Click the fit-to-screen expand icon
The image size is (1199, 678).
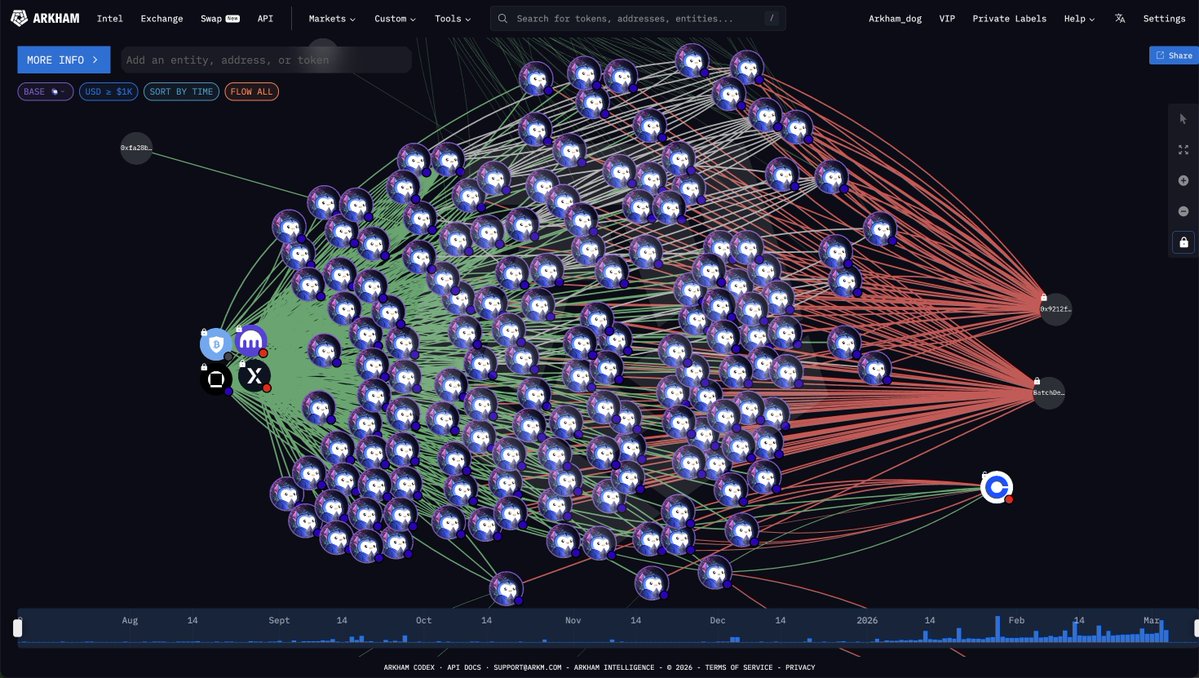pyautogui.click(x=1183, y=150)
